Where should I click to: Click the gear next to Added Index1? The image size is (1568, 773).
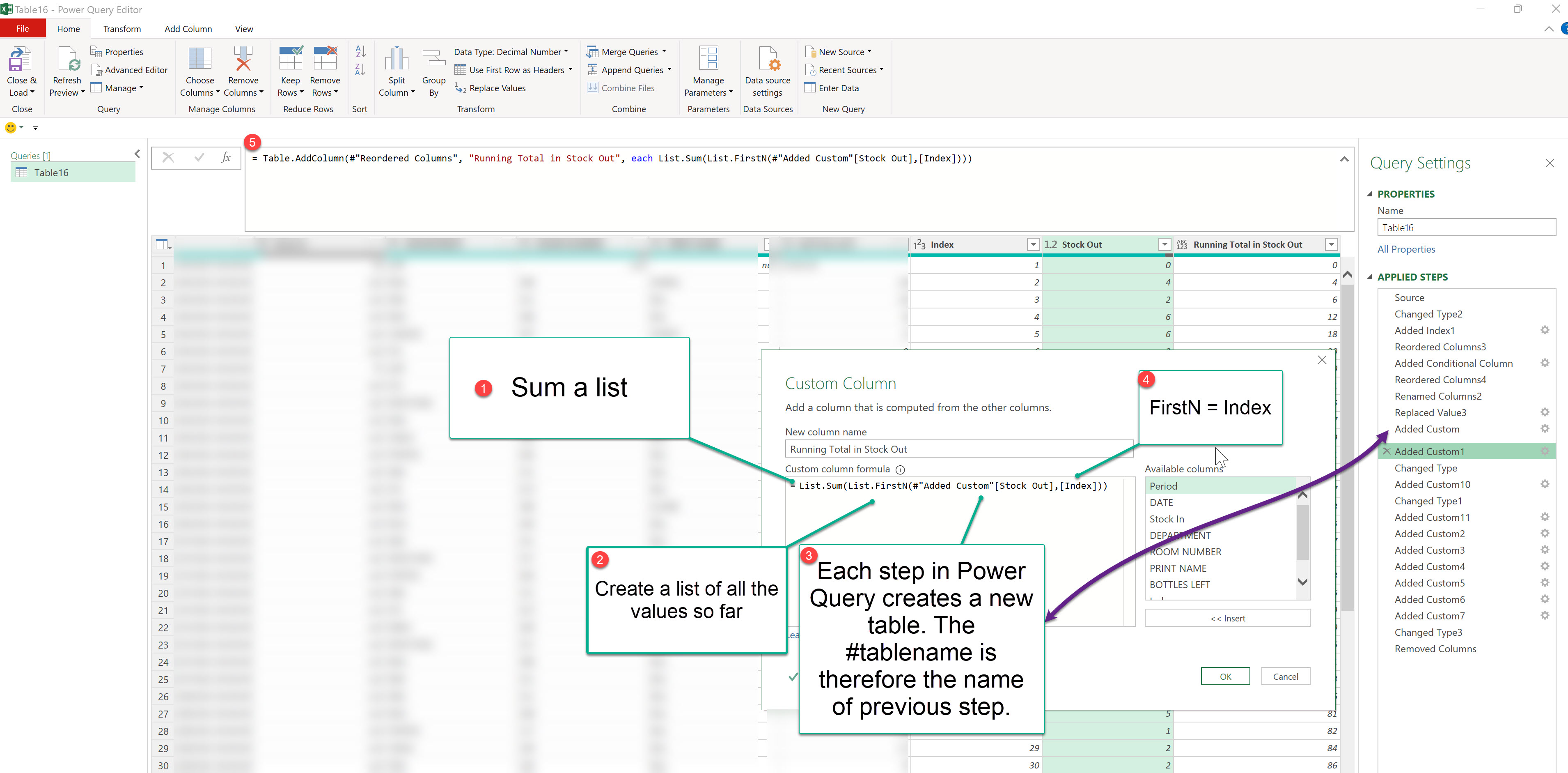click(x=1544, y=330)
